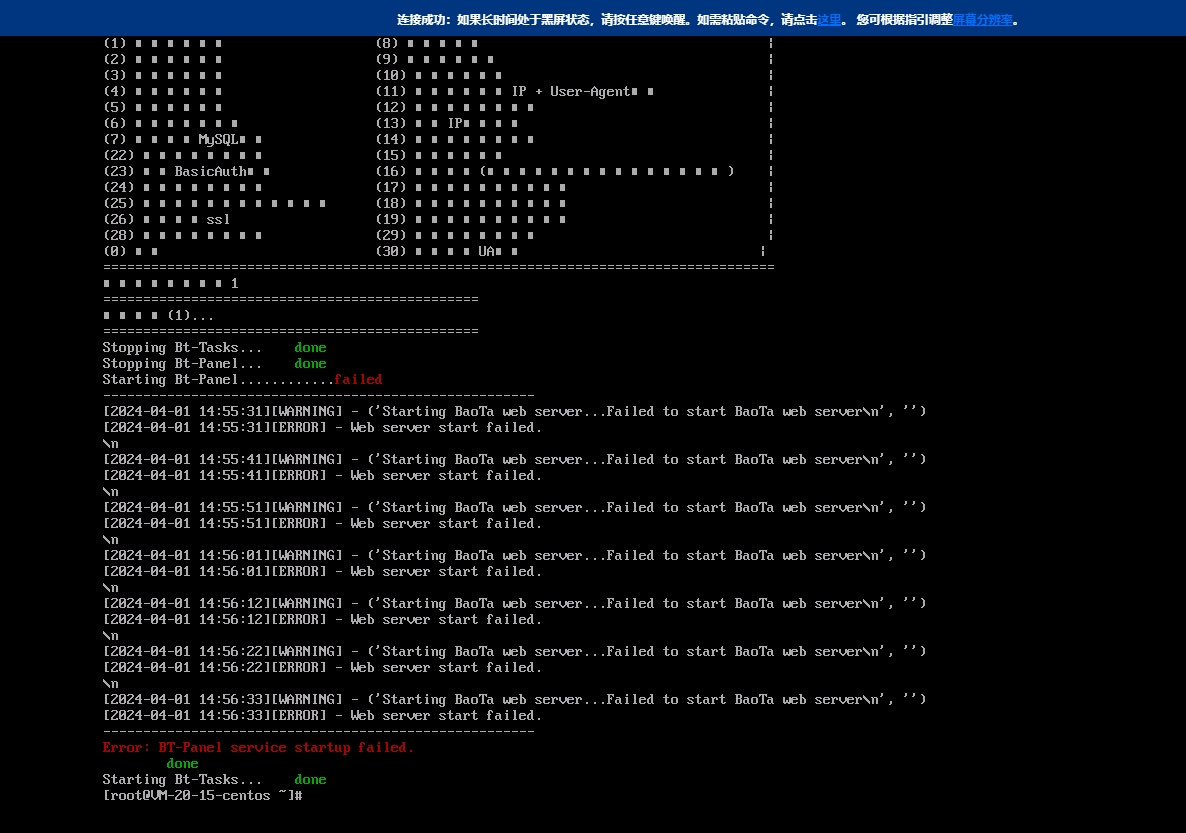
Task: Select menu option (26) ssl line
Action: click(166, 219)
